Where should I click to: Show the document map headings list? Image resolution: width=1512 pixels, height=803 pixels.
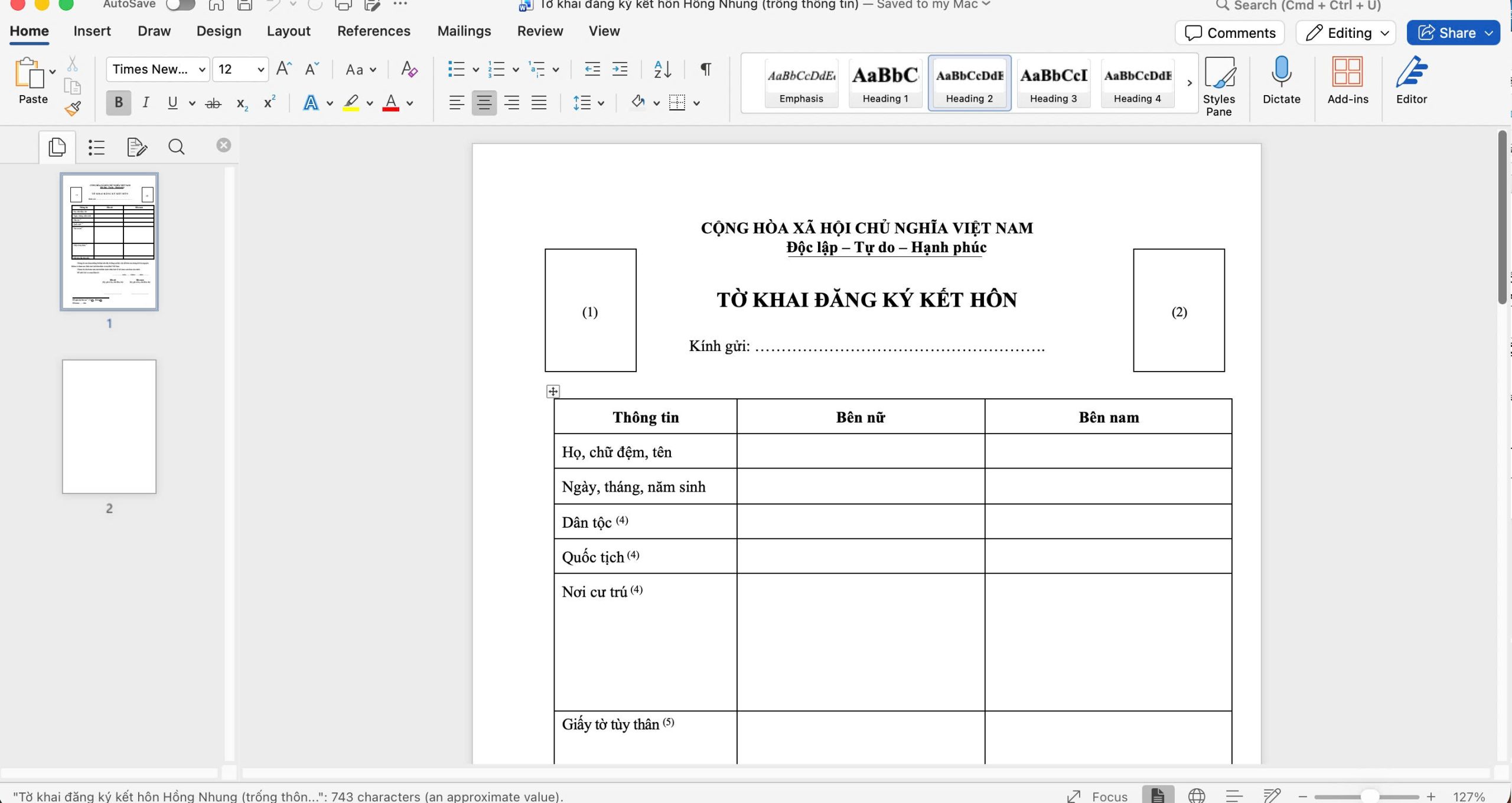pyautogui.click(x=96, y=147)
